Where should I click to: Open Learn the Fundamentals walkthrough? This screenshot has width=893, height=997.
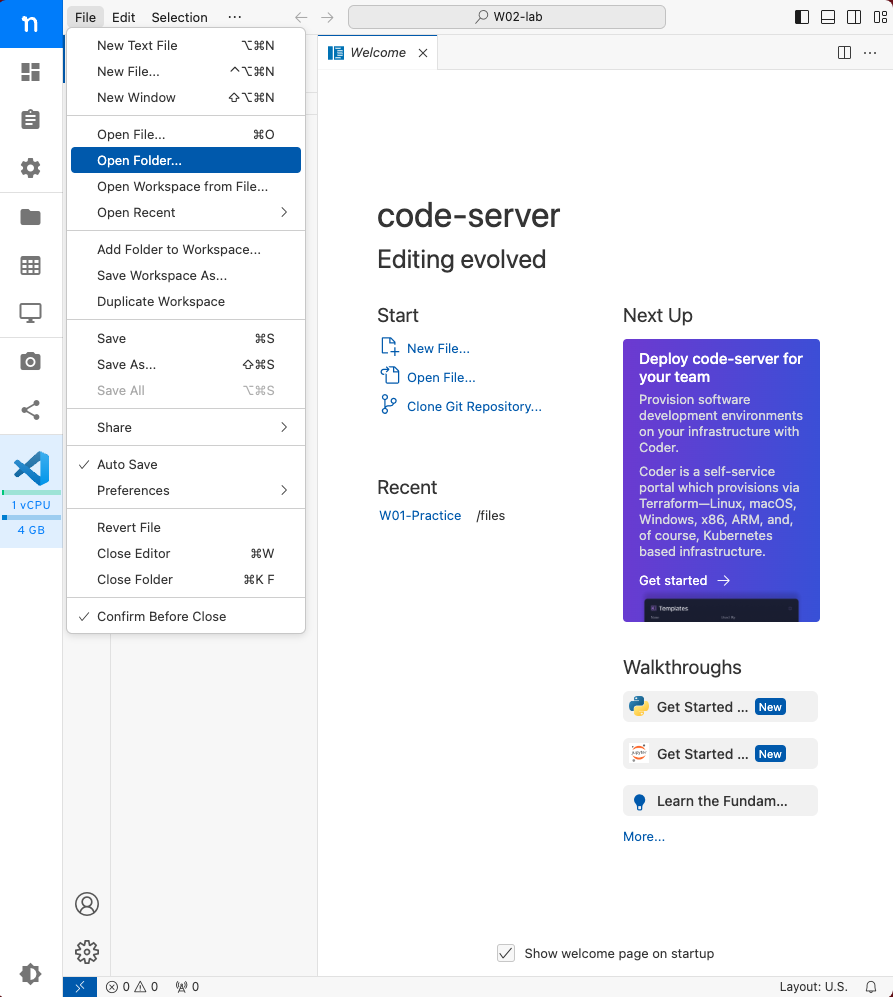pos(720,801)
